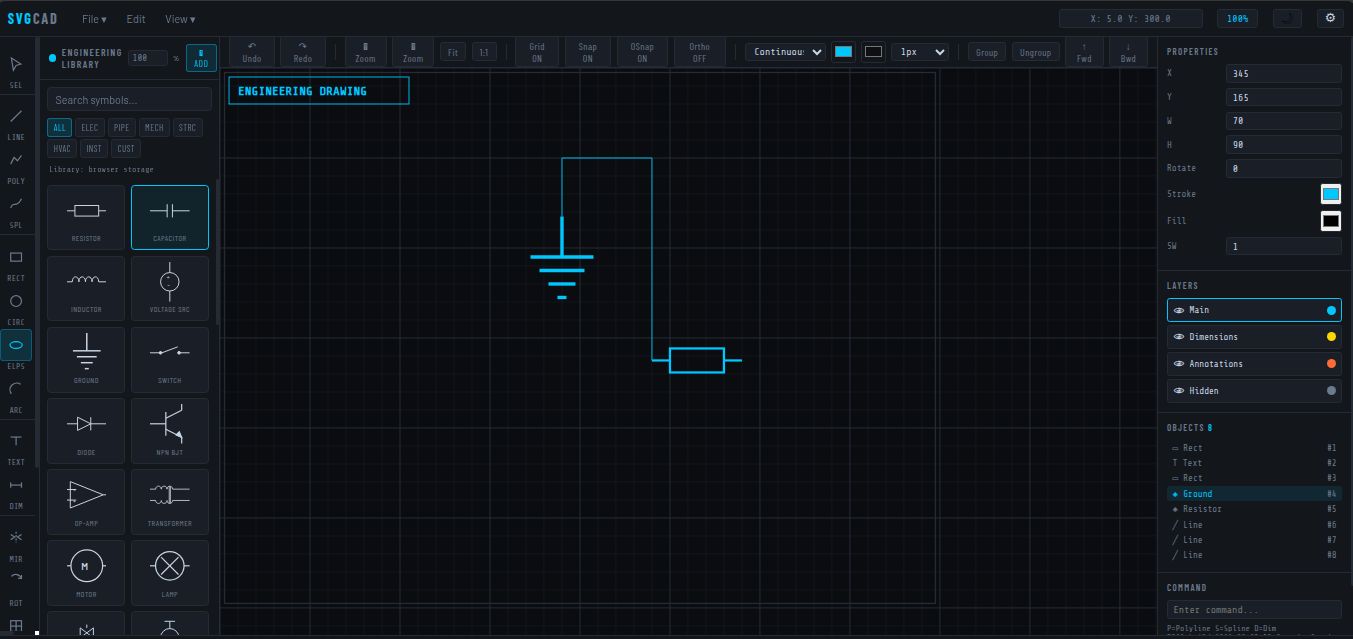Pick the Diode library symbol

[86, 430]
